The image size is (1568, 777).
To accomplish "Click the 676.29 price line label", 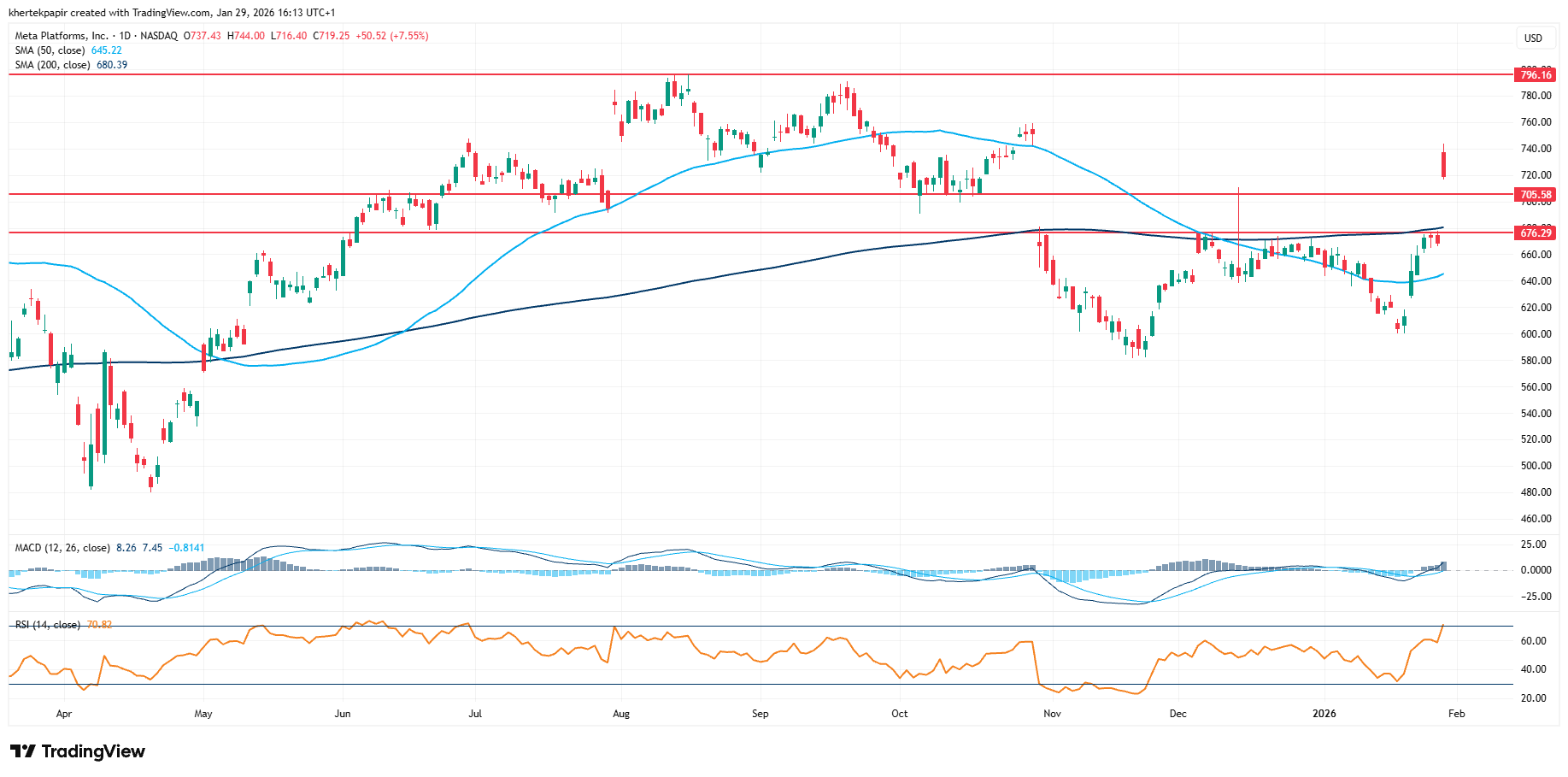I will (x=1535, y=233).
